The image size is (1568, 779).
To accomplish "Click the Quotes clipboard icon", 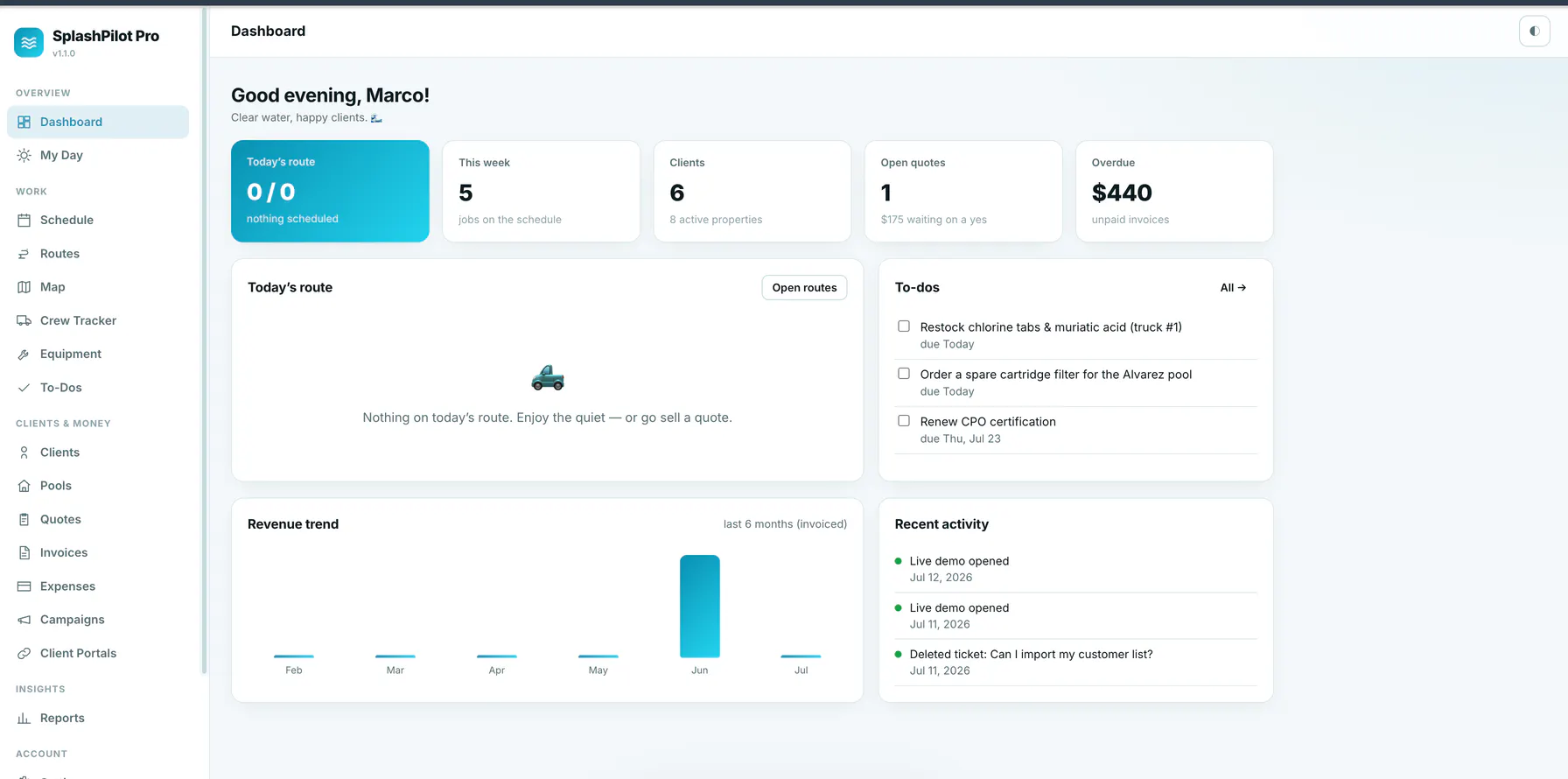I will (24, 519).
